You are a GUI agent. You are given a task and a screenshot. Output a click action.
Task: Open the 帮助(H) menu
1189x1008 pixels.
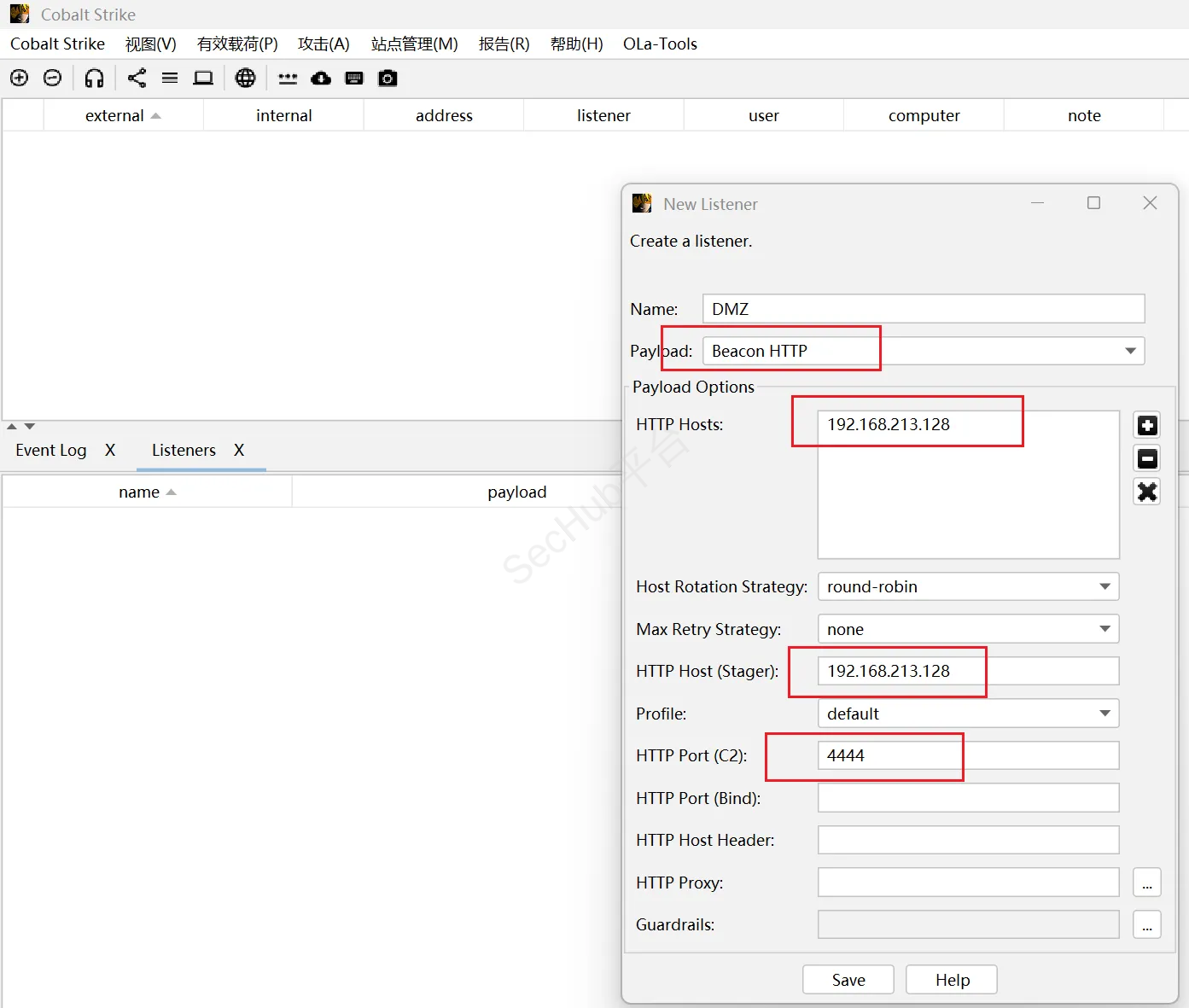[576, 44]
